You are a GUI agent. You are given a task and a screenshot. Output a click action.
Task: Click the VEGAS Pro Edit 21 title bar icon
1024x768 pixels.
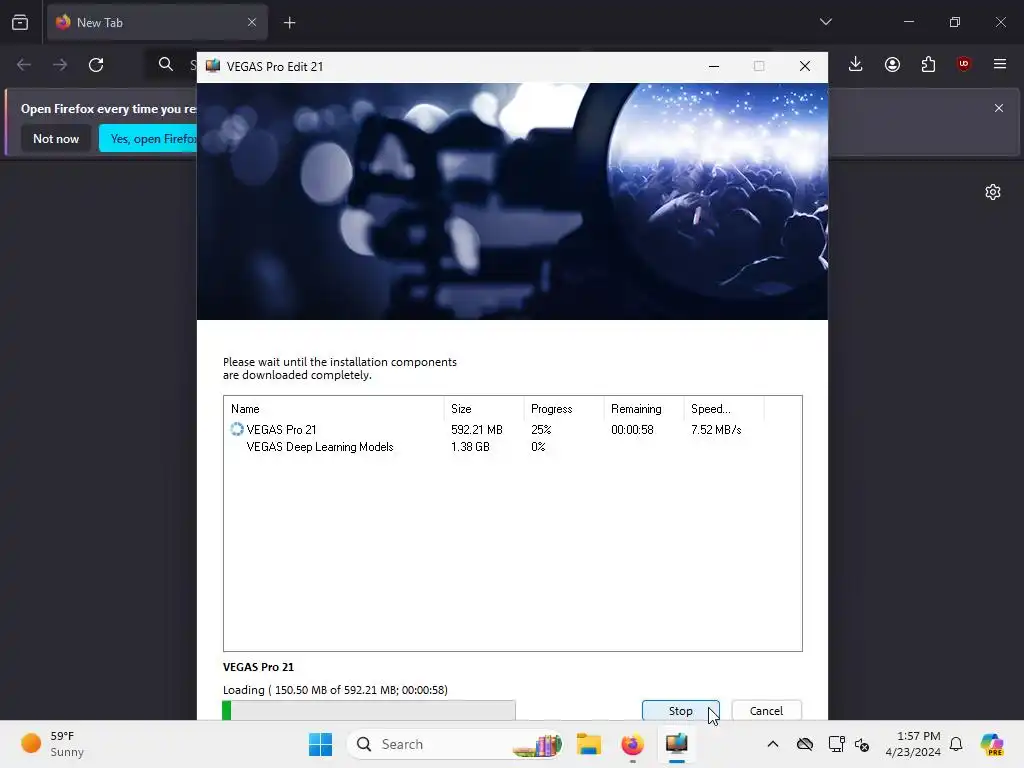[x=213, y=66]
